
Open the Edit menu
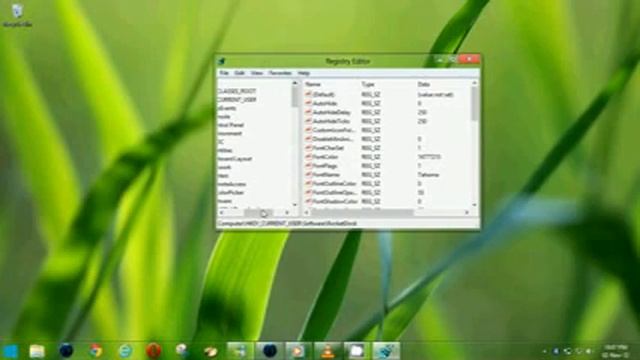(239, 73)
